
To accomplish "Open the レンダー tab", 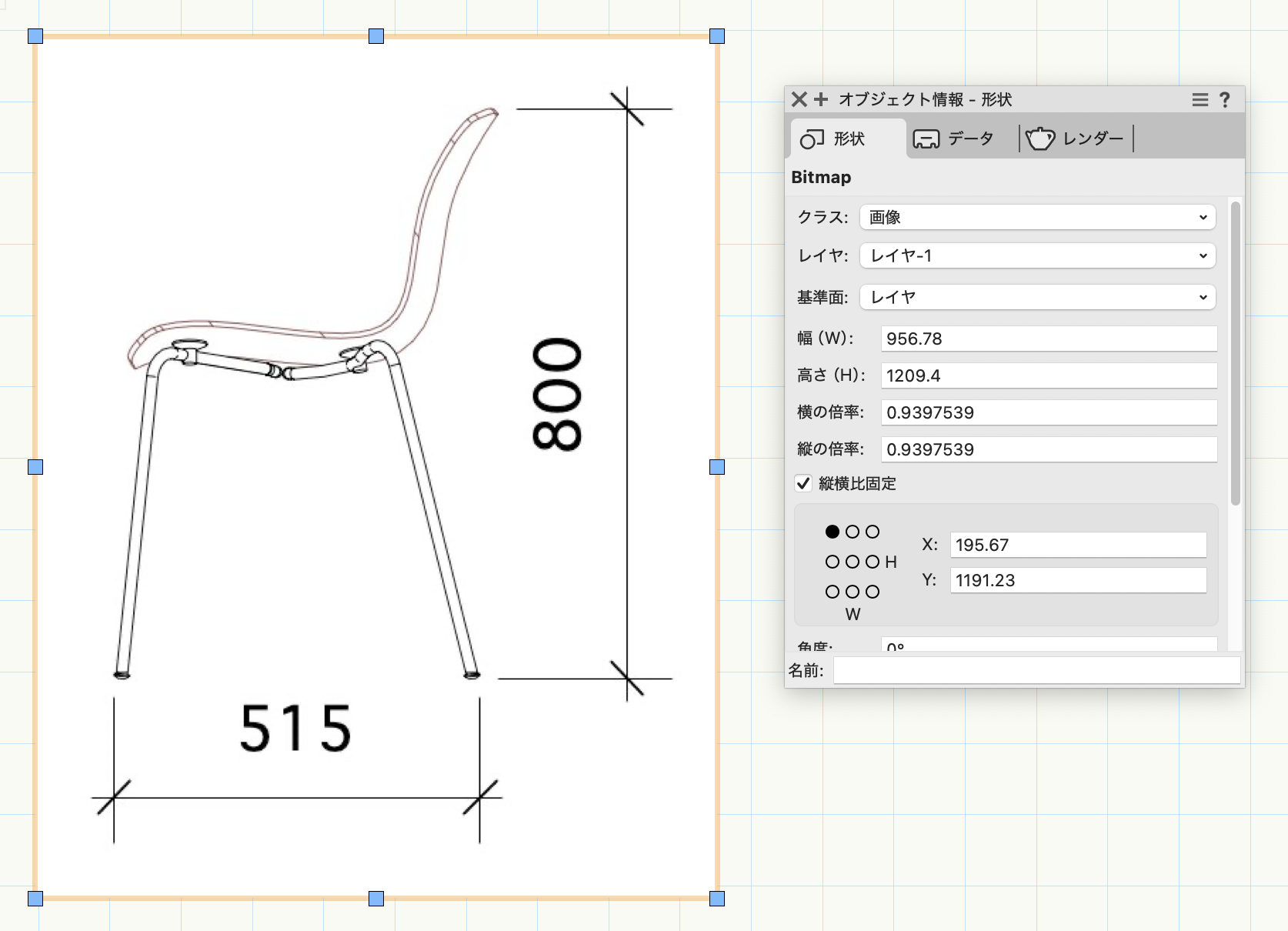I will pos(1076,139).
